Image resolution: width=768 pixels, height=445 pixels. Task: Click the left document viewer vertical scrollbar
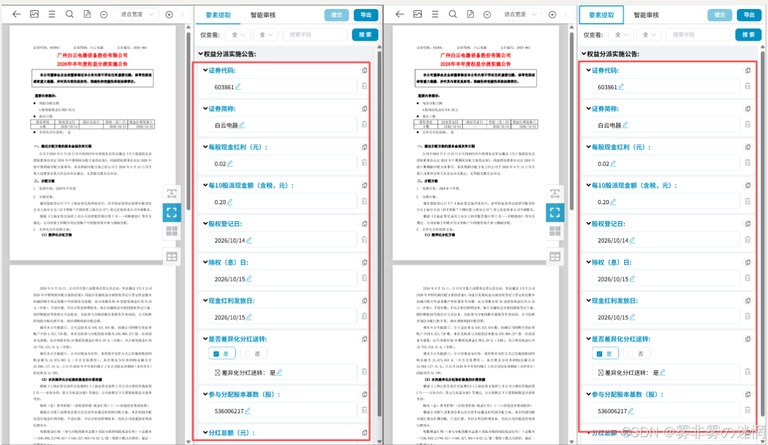pos(189,120)
